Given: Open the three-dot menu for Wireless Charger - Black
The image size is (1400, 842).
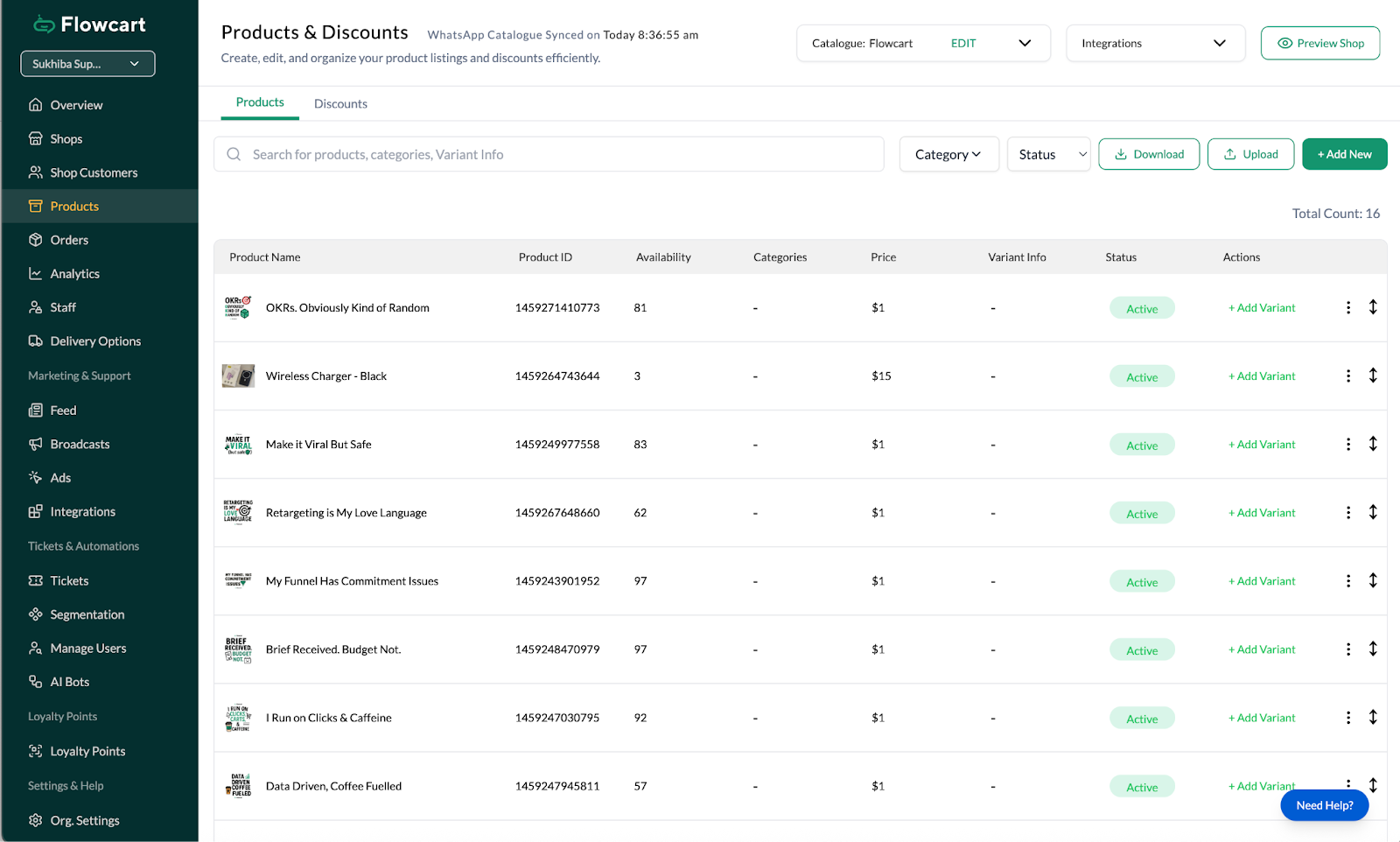Looking at the screenshot, I should [x=1347, y=376].
